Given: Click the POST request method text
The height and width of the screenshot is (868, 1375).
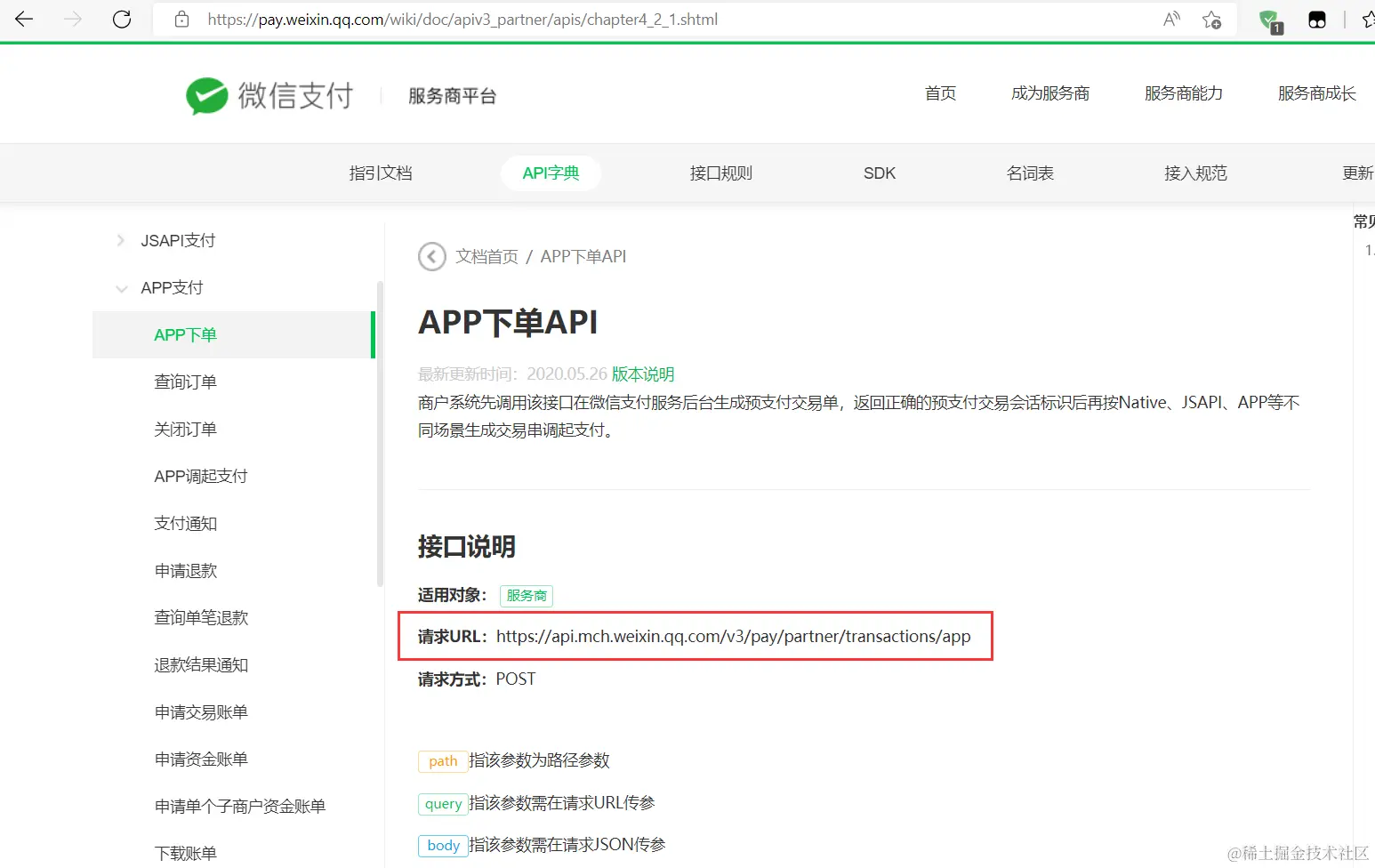Looking at the screenshot, I should 516,679.
